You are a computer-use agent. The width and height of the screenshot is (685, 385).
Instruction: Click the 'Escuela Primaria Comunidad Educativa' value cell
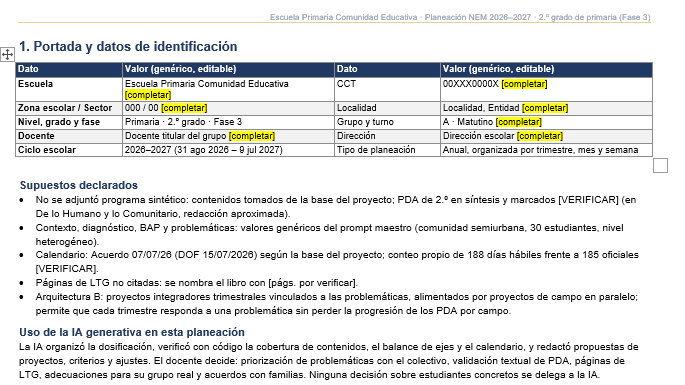[x=228, y=89]
